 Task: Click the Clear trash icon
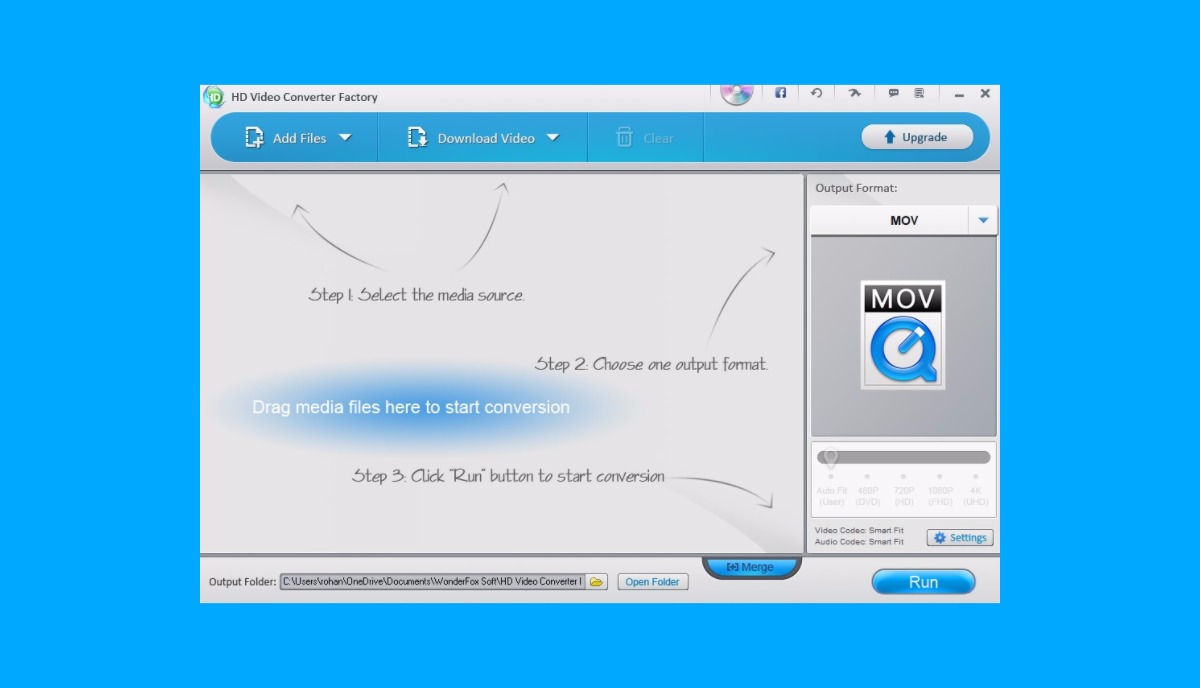click(627, 137)
